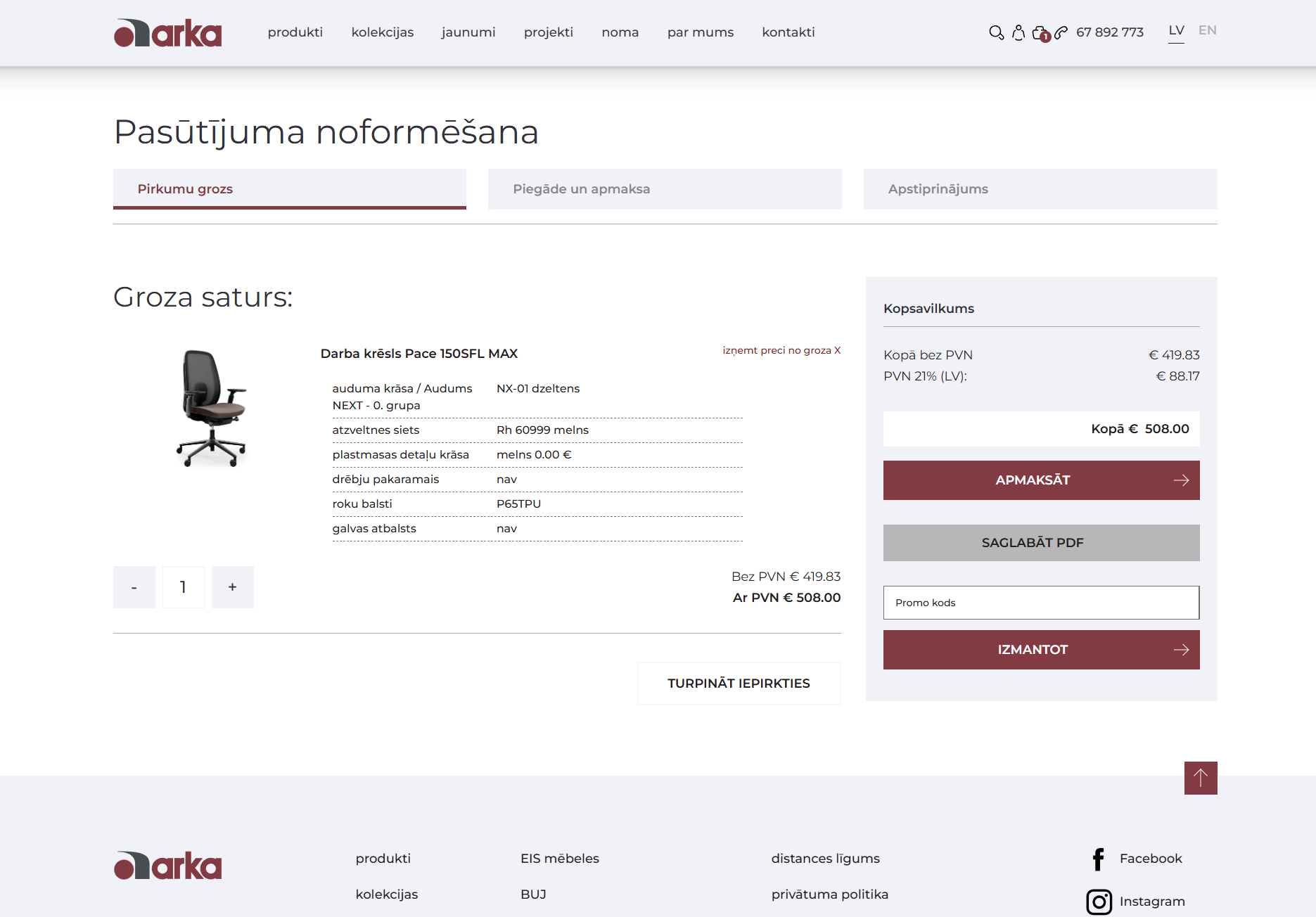The image size is (1316, 917).
Task: Click the scroll-to-top arrow button
Action: pyautogui.click(x=1200, y=778)
